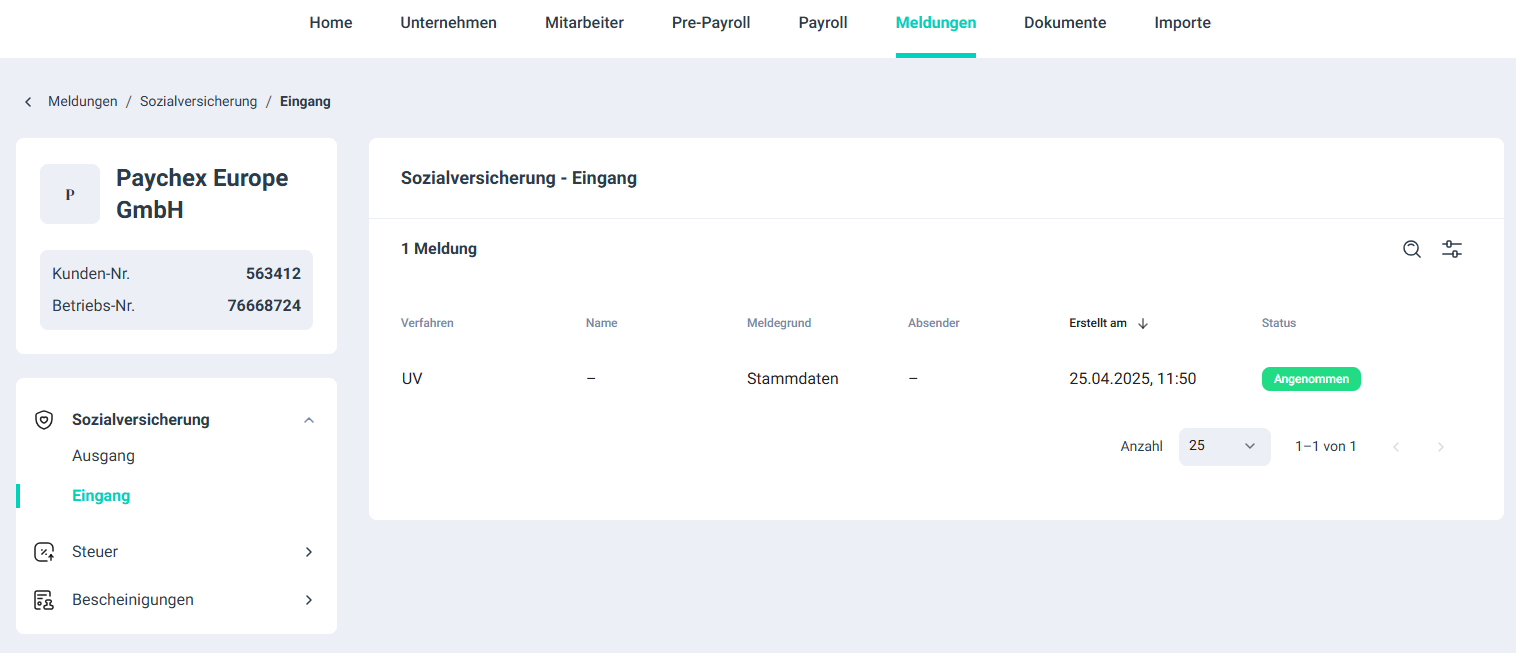The height and width of the screenshot is (653, 1516).
Task: Click the company avatar with letter P
Action: coord(70,194)
